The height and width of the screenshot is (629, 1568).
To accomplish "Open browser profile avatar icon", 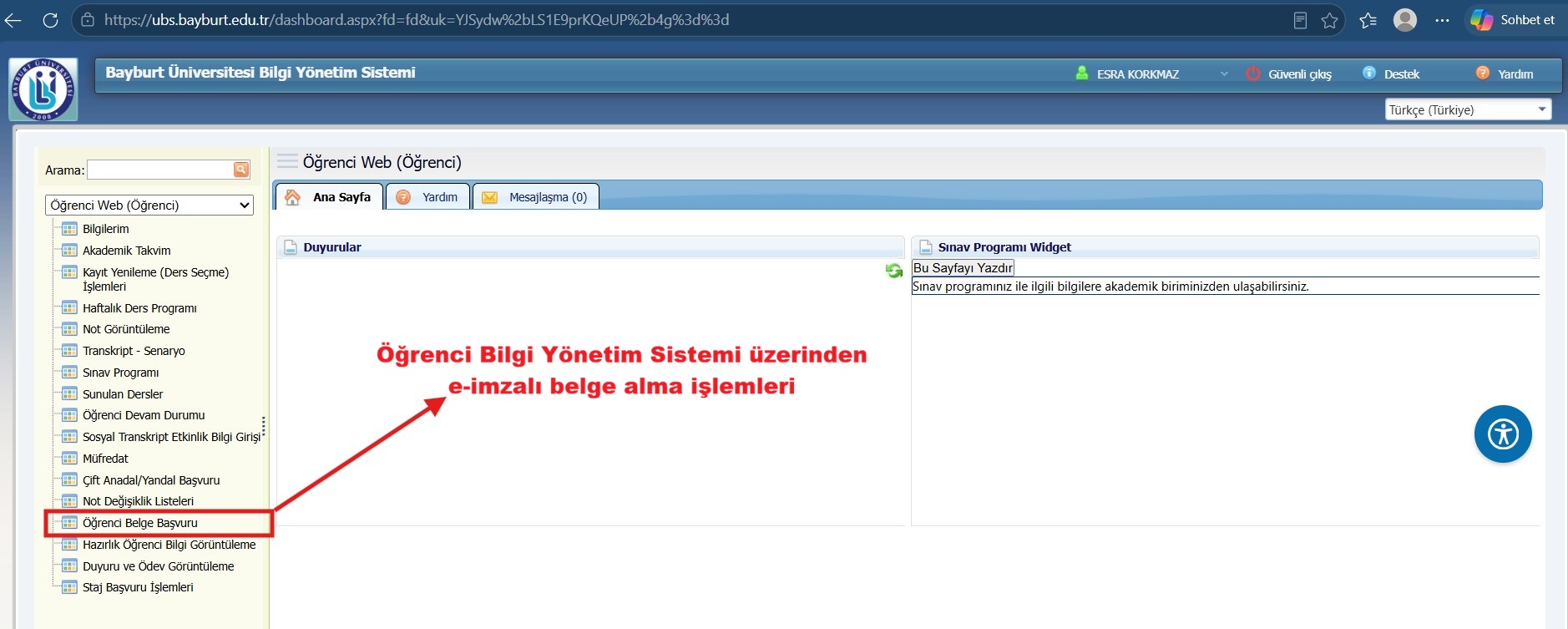I will pos(1405,20).
